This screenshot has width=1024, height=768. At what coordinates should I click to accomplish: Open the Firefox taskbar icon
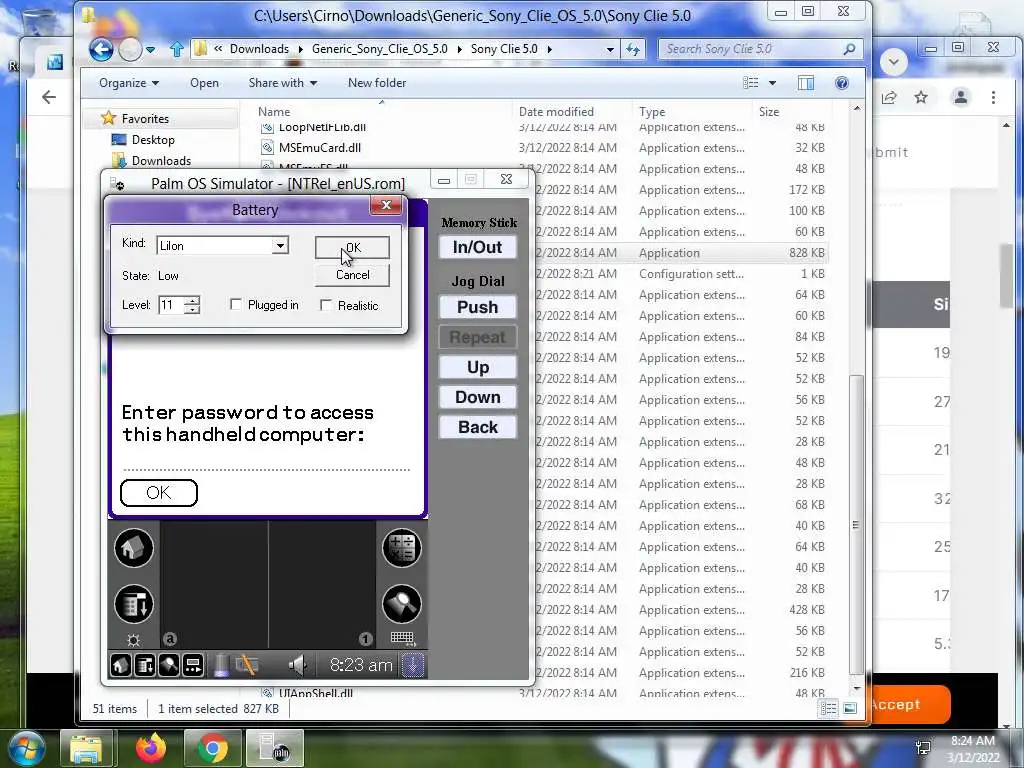point(151,748)
